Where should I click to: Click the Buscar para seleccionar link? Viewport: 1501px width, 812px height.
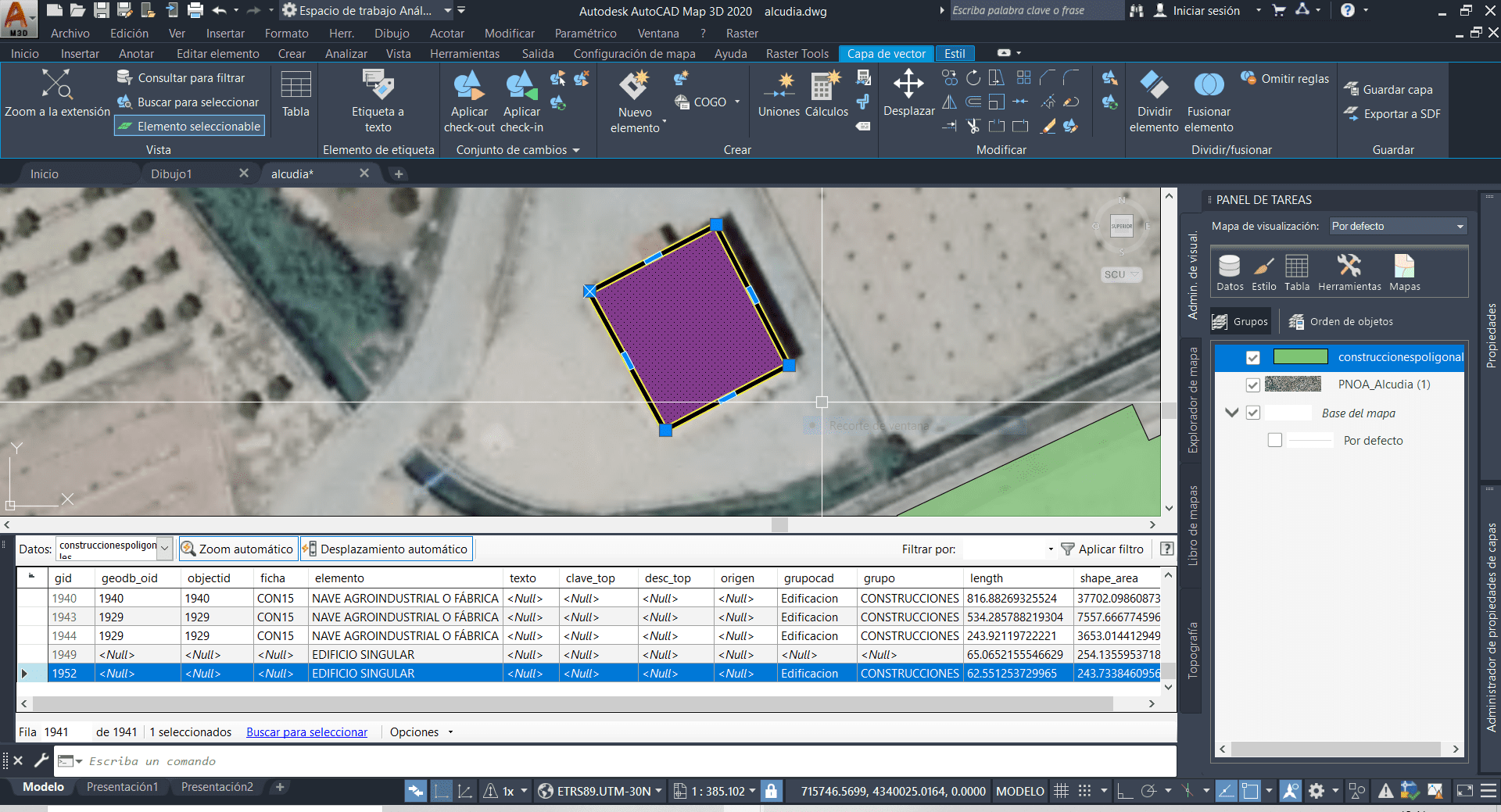[306, 732]
